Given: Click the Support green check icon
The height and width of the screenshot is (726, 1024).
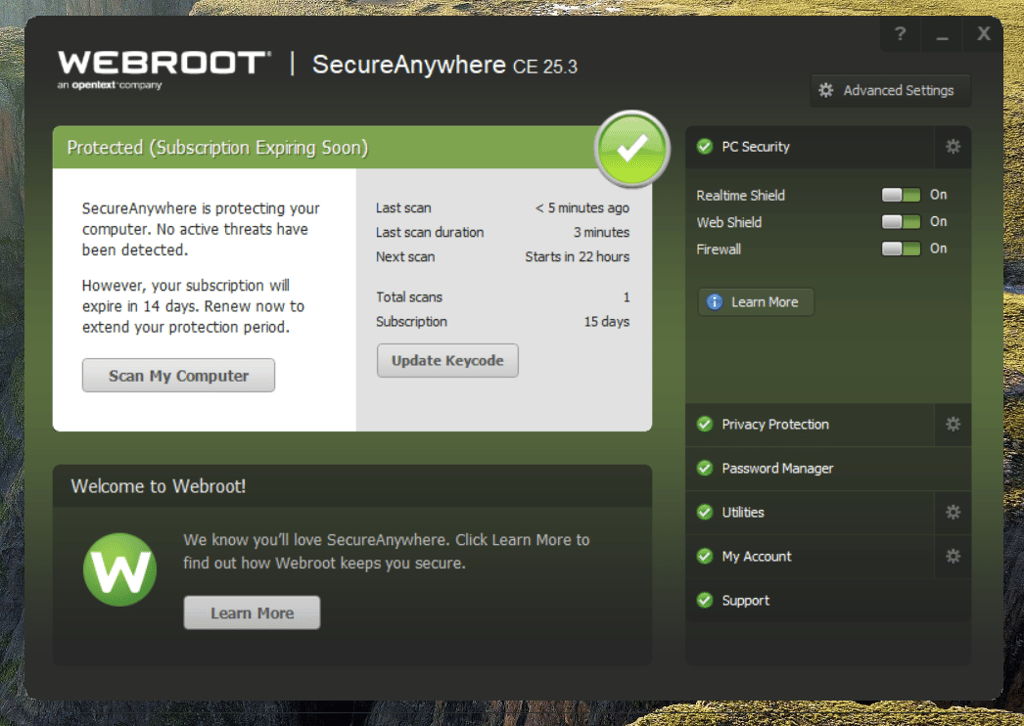Looking at the screenshot, I should point(705,601).
